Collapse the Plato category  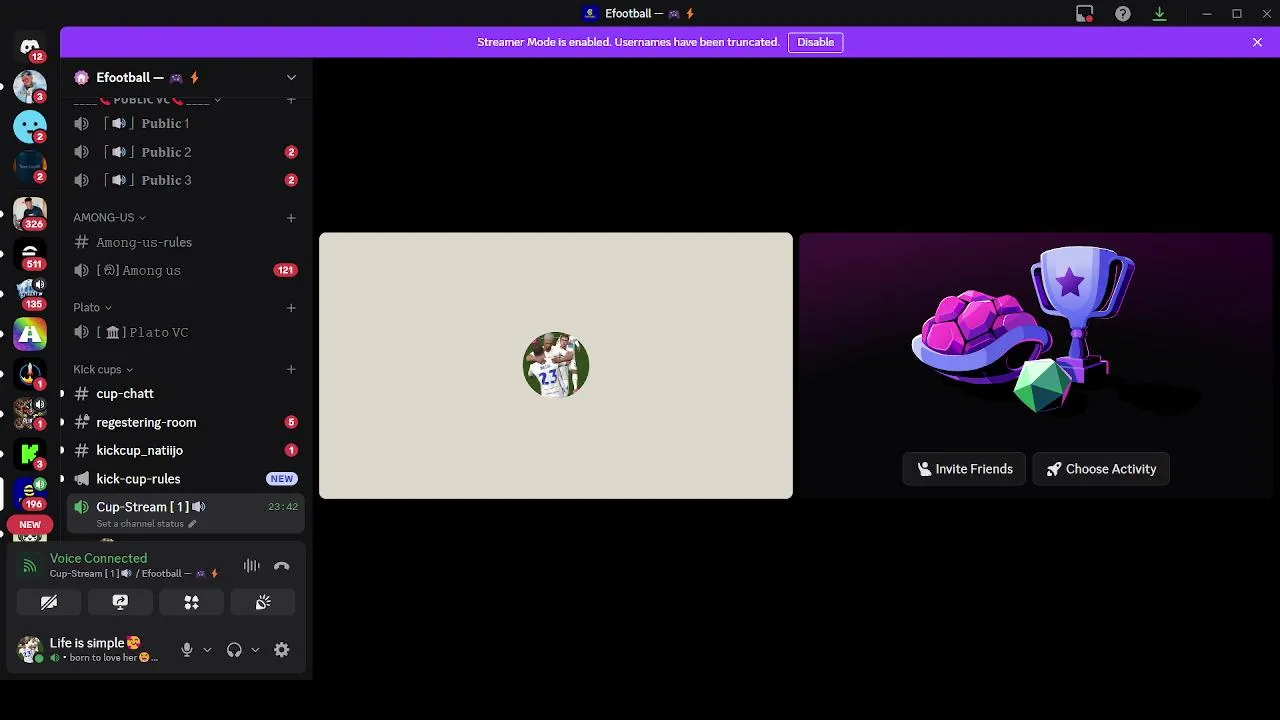point(92,307)
